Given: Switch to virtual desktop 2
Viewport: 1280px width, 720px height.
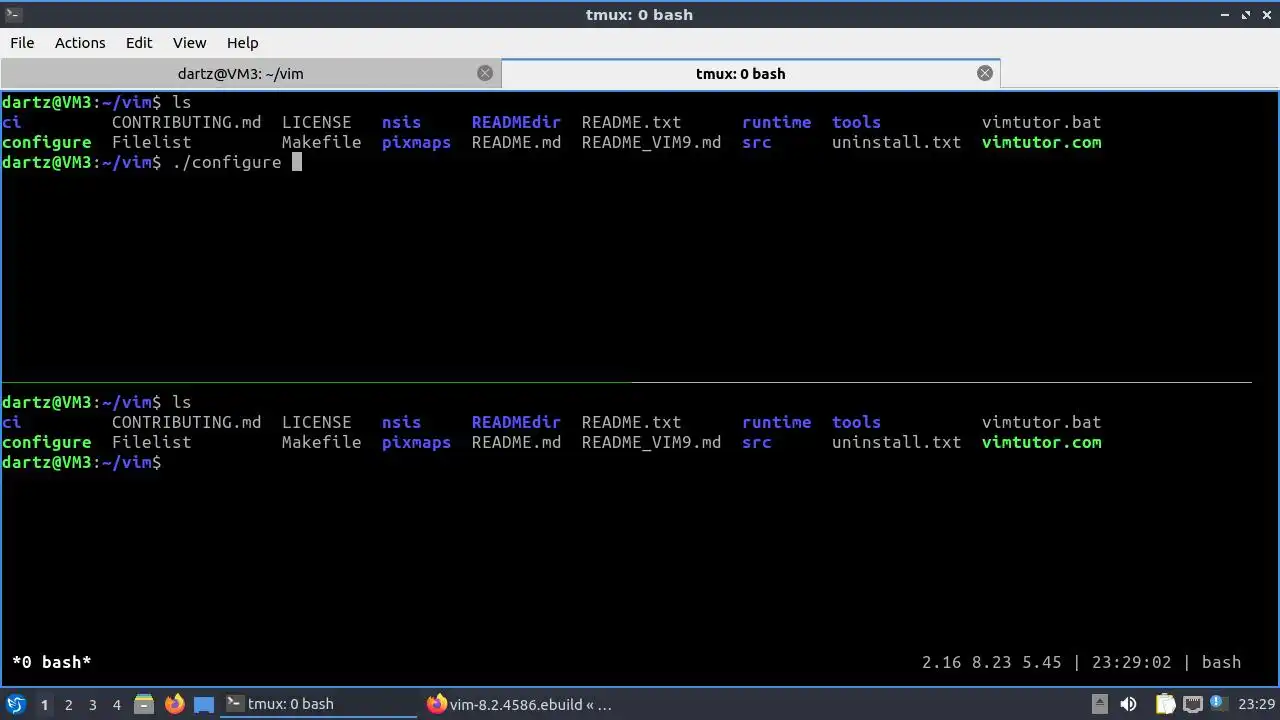Looking at the screenshot, I should point(68,704).
